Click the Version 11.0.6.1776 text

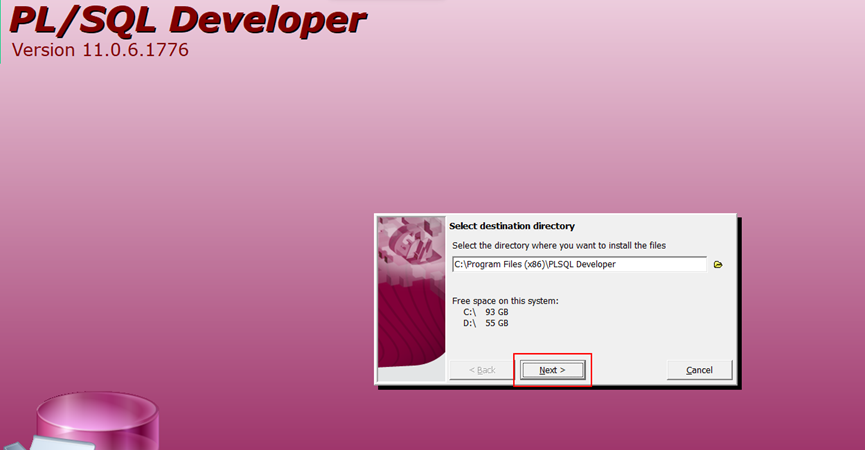click(100, 50)
